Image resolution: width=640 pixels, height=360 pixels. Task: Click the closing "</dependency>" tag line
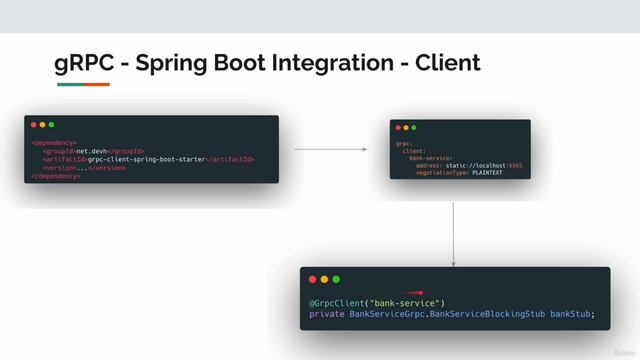pos(56,176)
